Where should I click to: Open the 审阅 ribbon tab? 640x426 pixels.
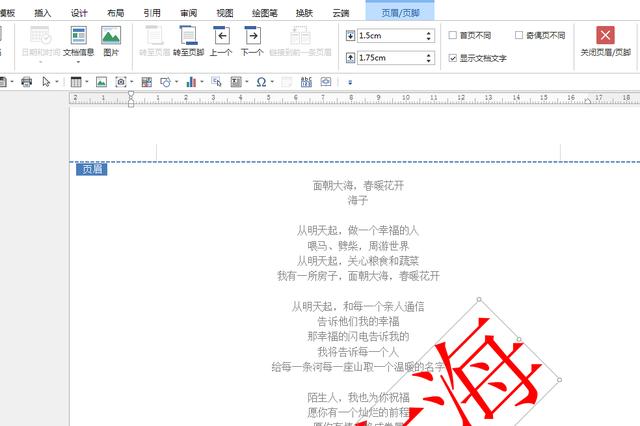[189, 13]
